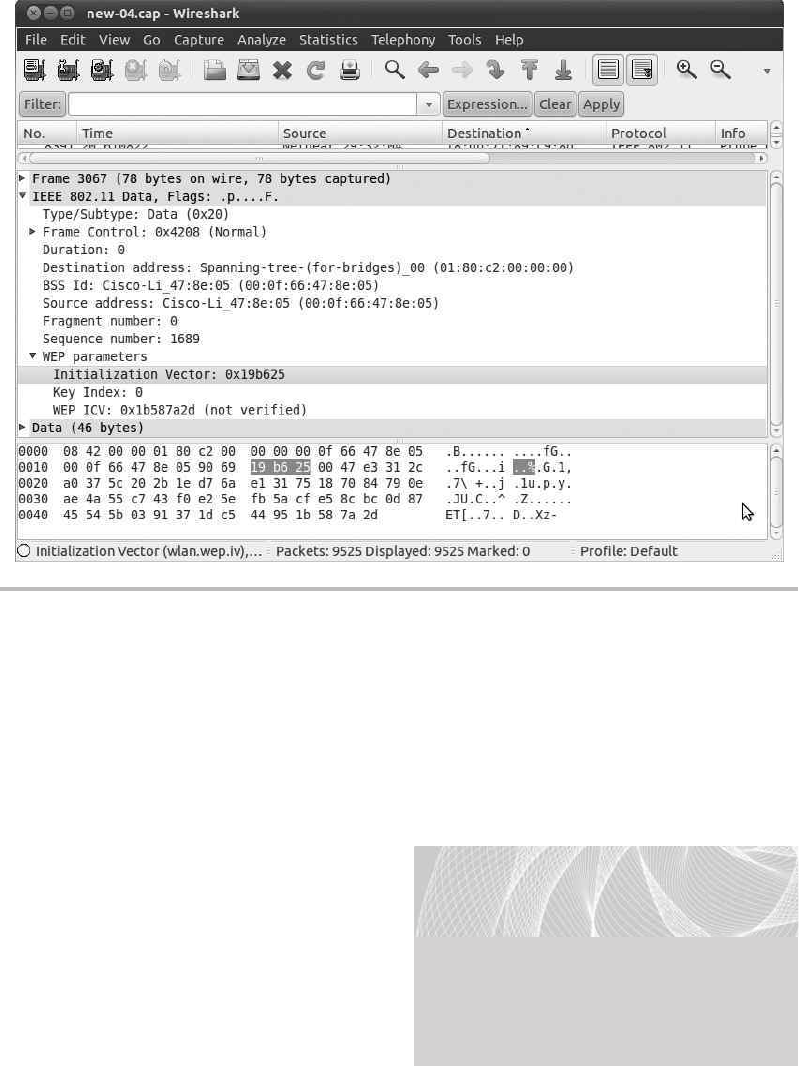Zoom out toolbar magnifier icon
The height and width of the screenshot is (1066, 799).
[720, 69]
